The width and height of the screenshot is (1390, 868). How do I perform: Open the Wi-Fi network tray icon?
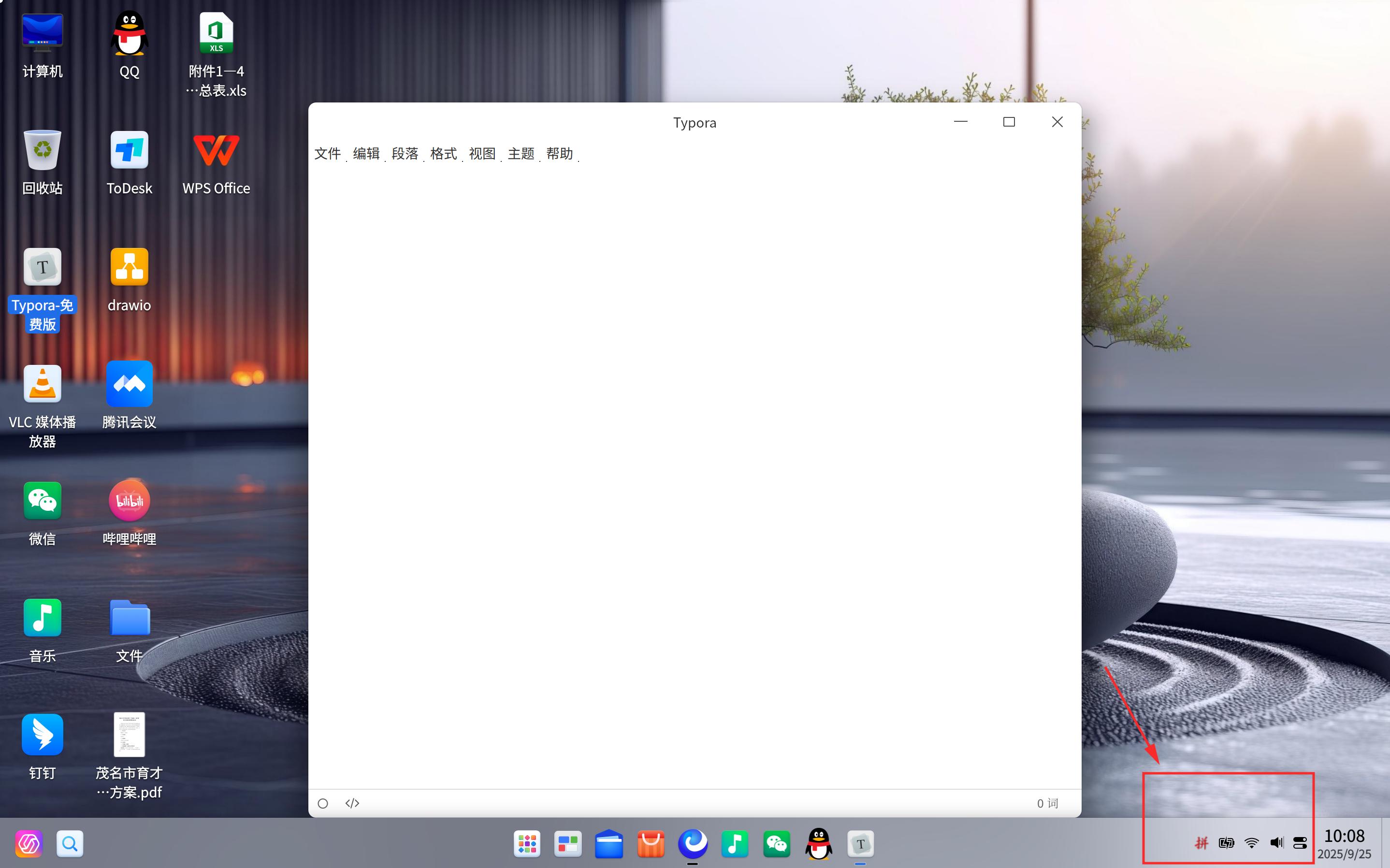coord(1252,843)
